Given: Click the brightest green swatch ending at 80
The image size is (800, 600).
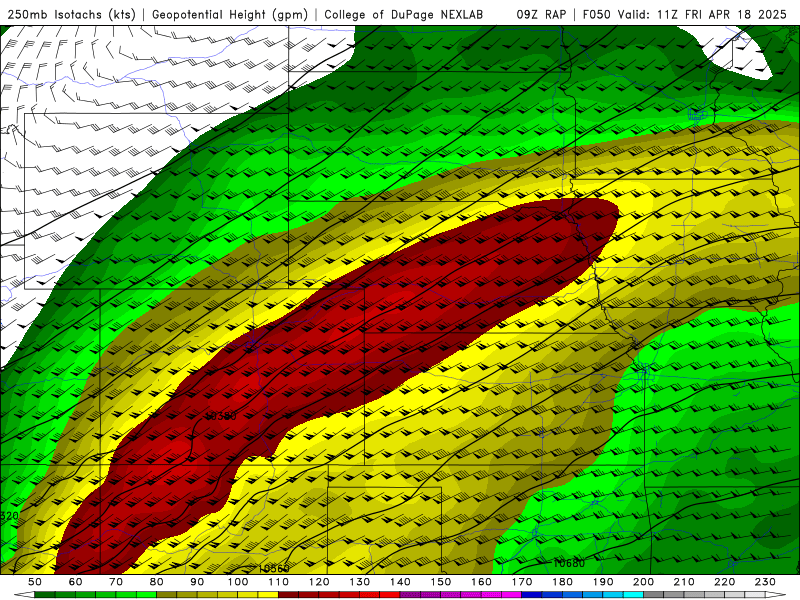Looking at the screenshot, I should (146, 595).
